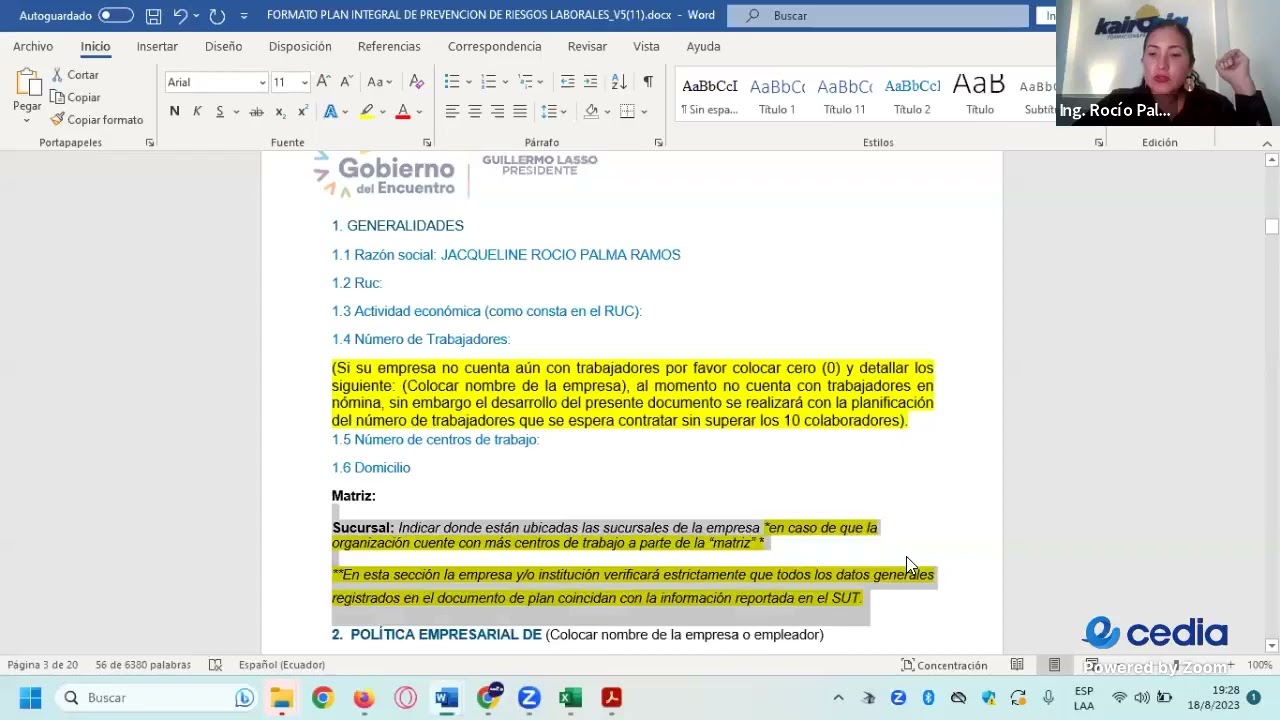Toggle bold formatting (N)

pyautogui.click(x=174, y=111)
